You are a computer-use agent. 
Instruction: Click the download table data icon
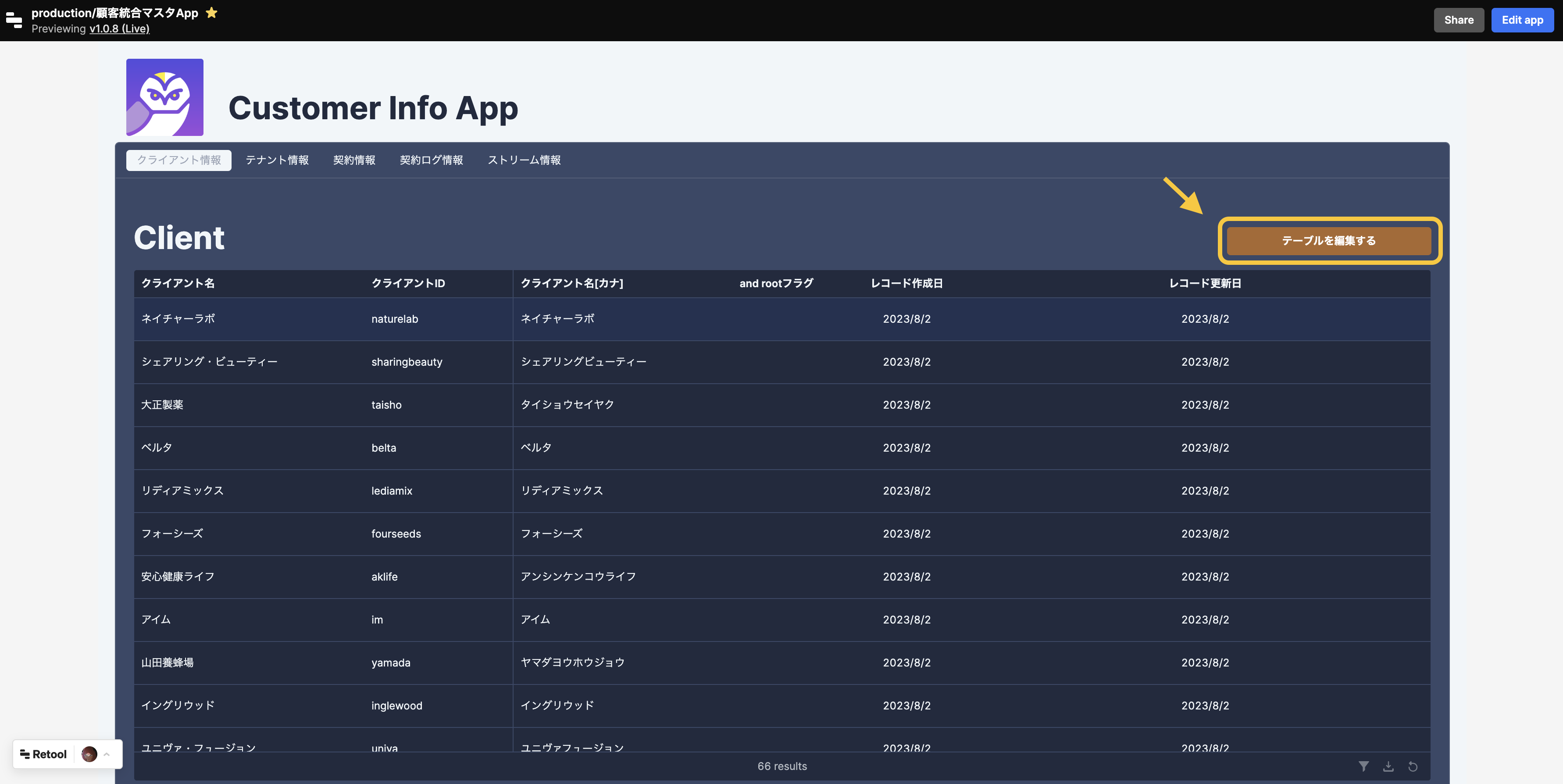[1388, 766]
